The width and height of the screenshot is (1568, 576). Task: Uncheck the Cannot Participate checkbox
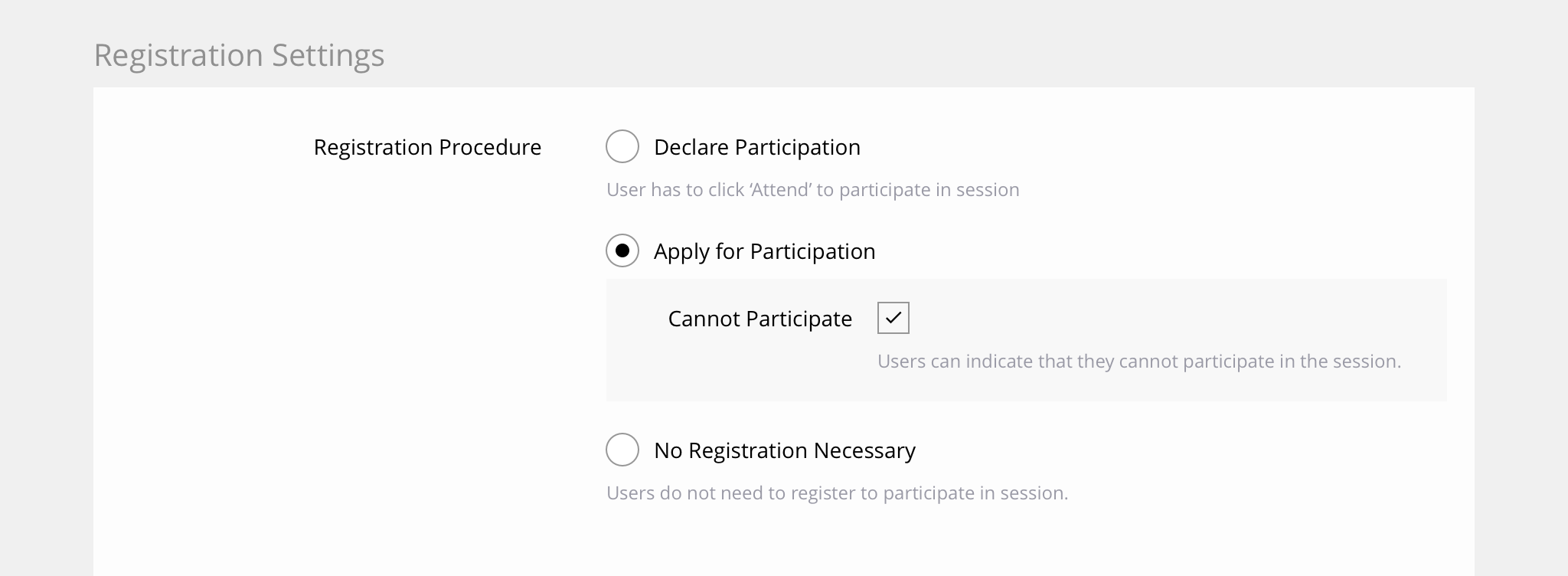click(893, 318)
